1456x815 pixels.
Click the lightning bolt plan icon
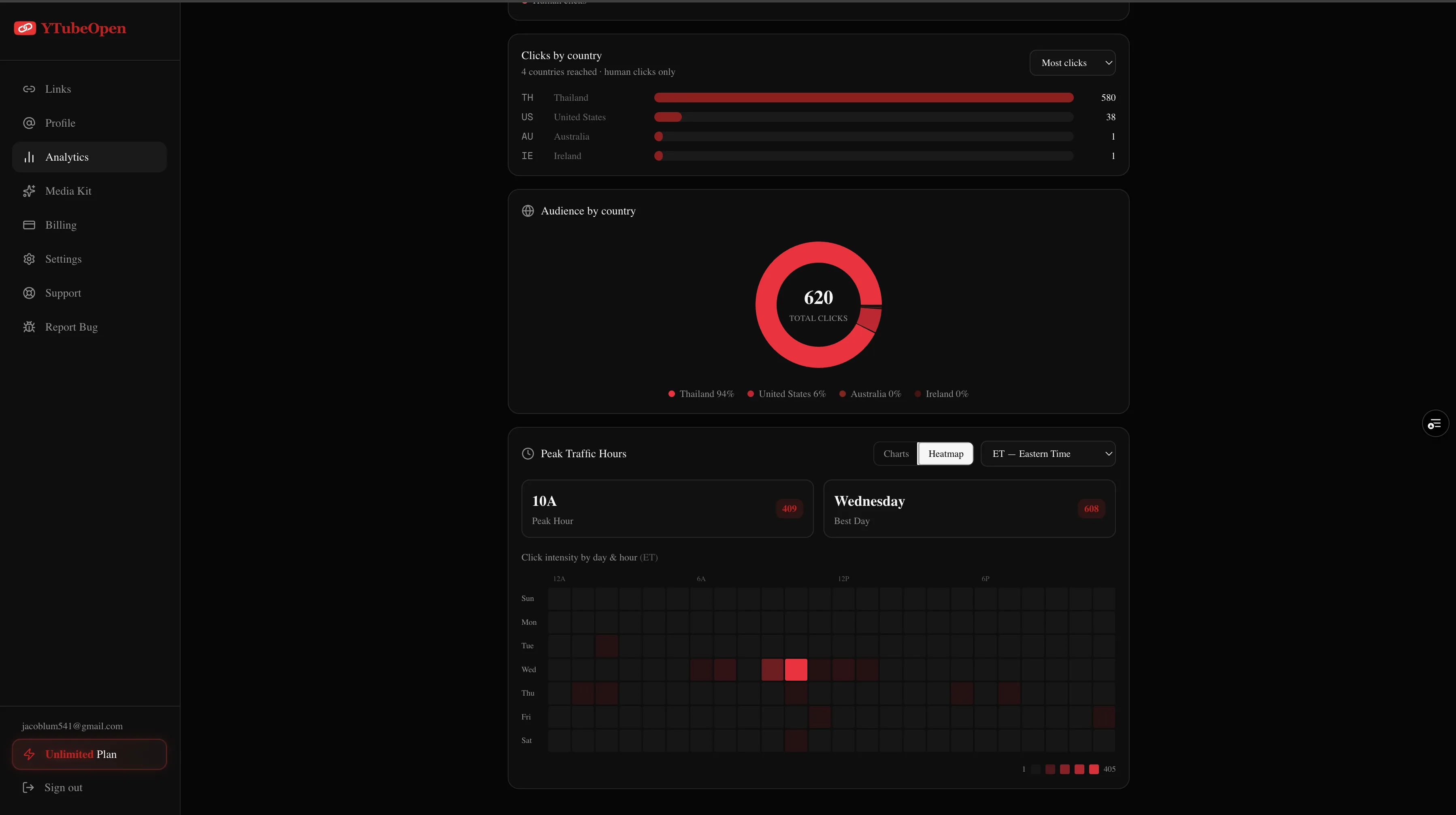29,754
